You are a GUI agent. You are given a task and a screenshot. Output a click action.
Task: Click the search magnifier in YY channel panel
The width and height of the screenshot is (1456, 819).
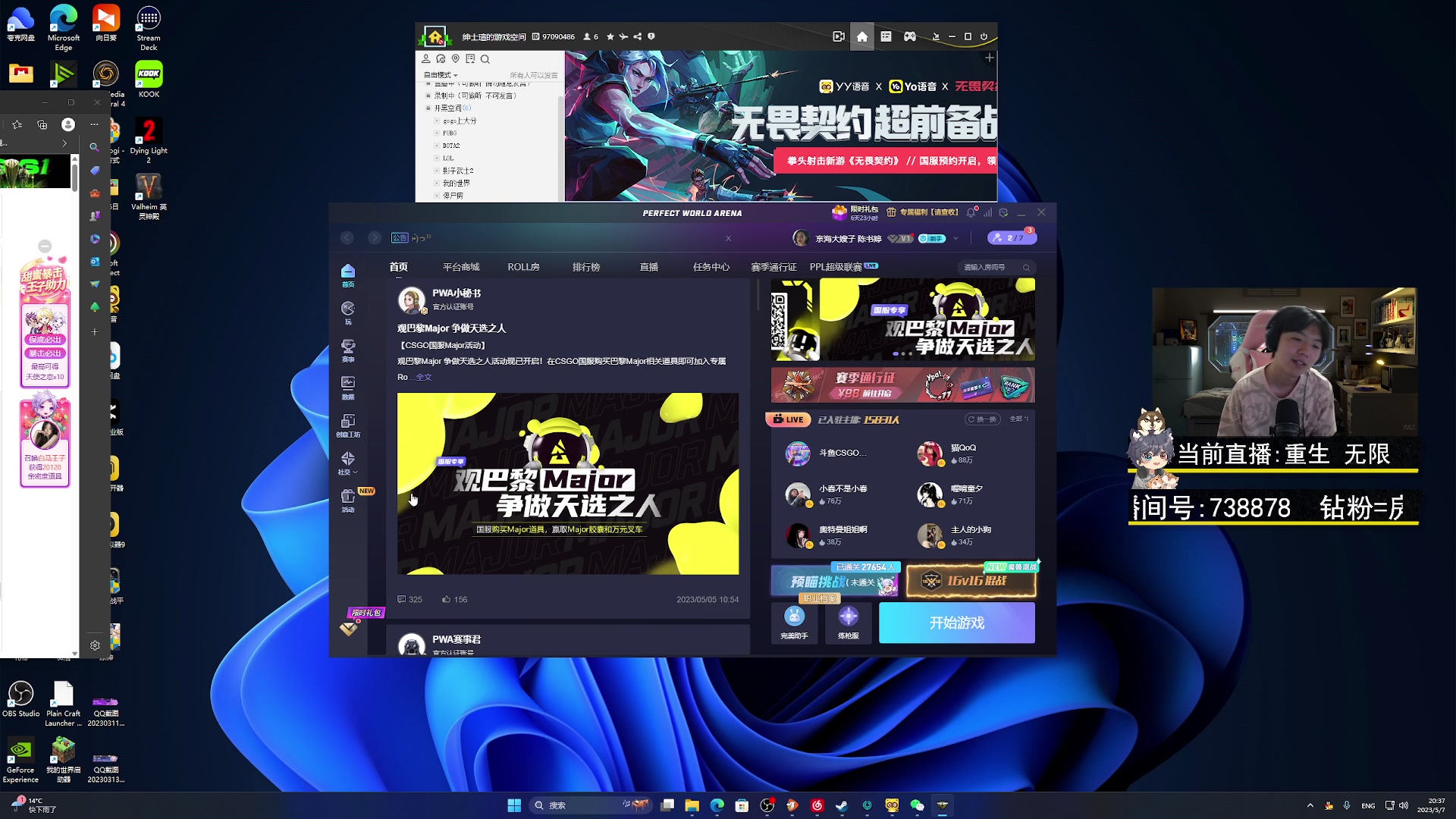[x=485, y=59]
